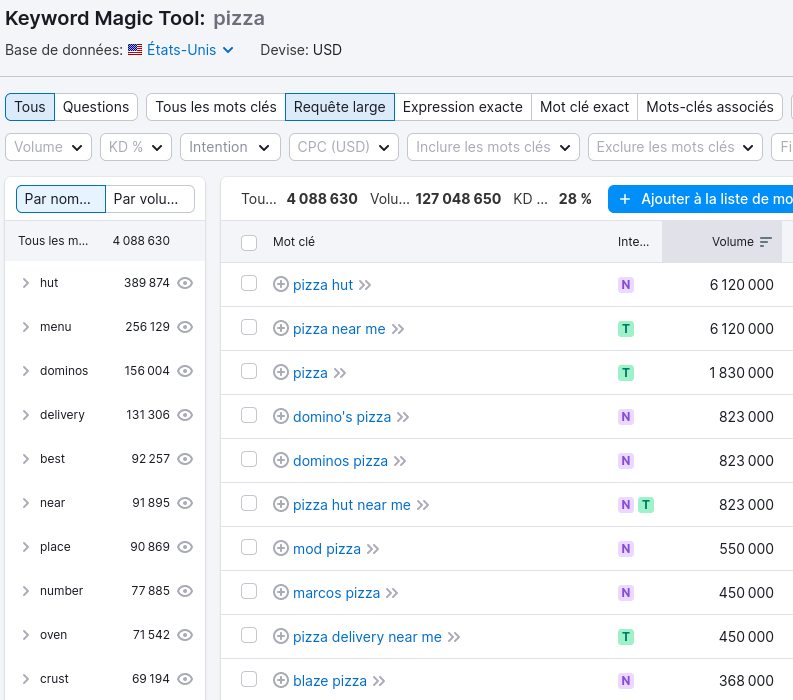Open the États-Unis database dropdown
The height and width of the screenshot is (700, 793).
coord(190,50)
